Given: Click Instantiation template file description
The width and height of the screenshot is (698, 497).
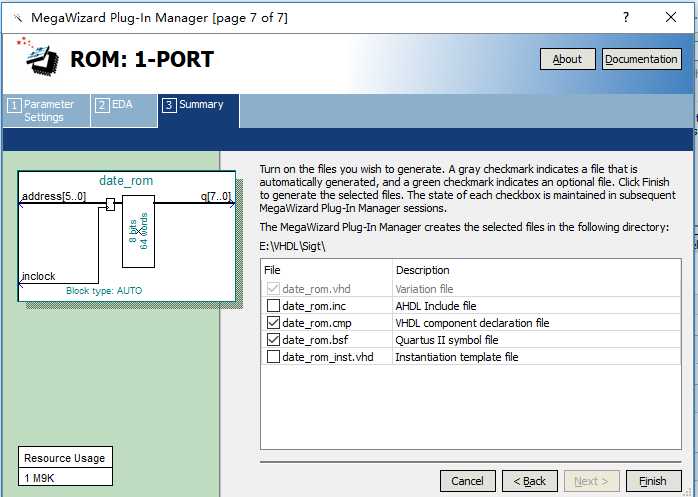Looking at the screenshot, I should tap(457, 357).
